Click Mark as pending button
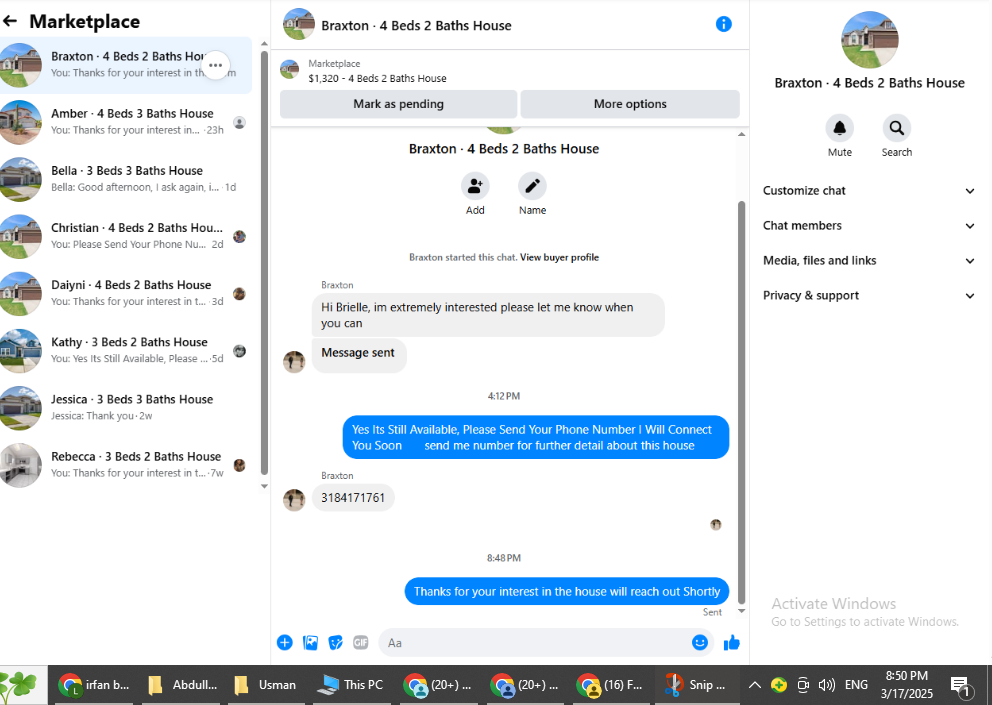 pos(399,104)
